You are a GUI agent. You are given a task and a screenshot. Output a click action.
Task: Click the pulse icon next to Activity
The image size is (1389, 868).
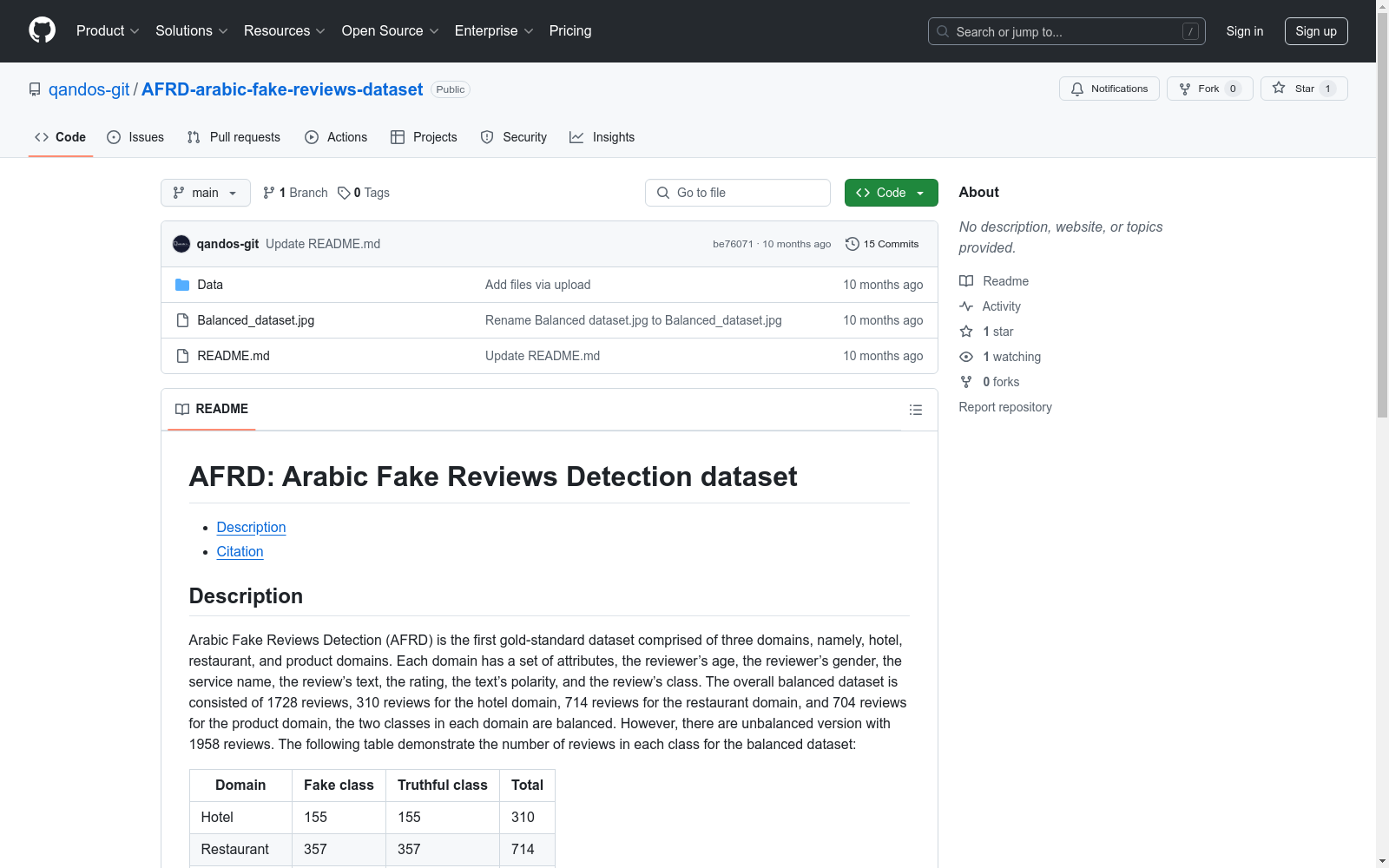[x=966, y=306]
